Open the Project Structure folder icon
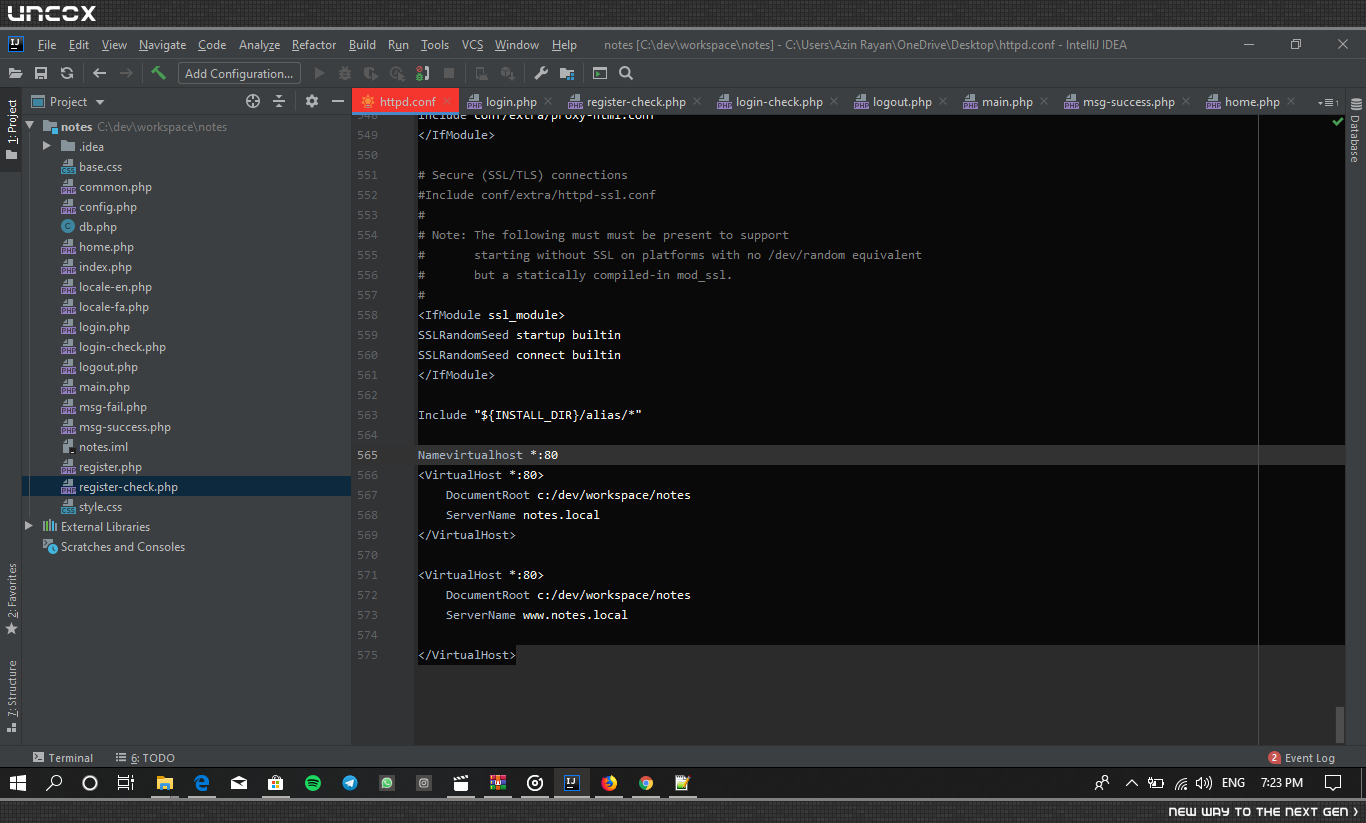This screenshot has width=1366, height=823. tap(567, 73)
